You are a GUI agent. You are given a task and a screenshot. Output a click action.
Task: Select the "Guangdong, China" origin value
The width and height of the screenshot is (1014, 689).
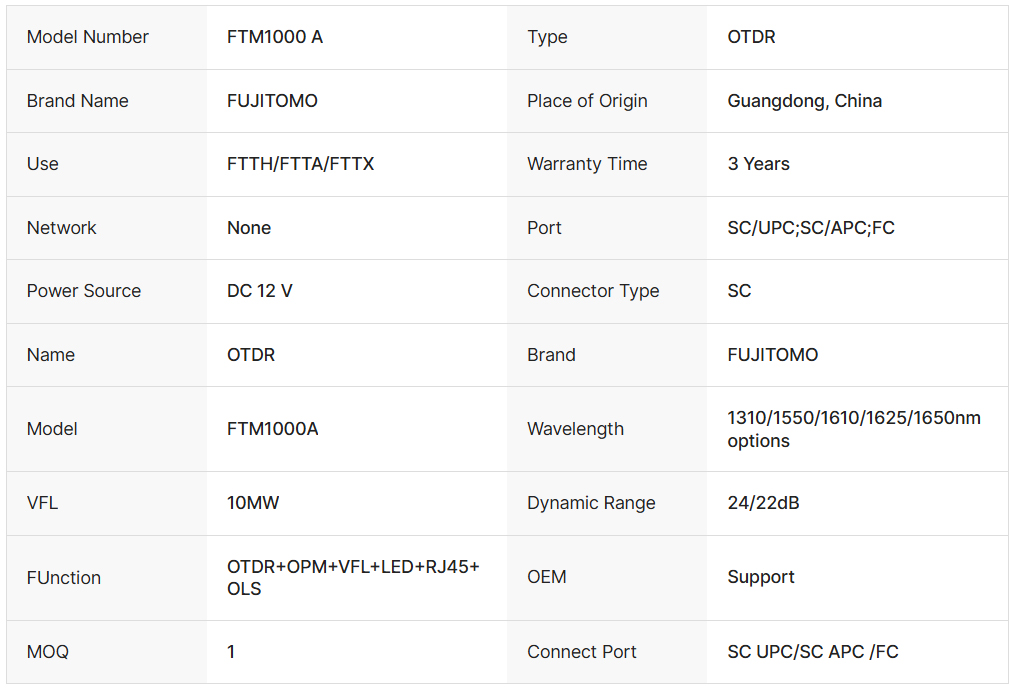point(805,101)
